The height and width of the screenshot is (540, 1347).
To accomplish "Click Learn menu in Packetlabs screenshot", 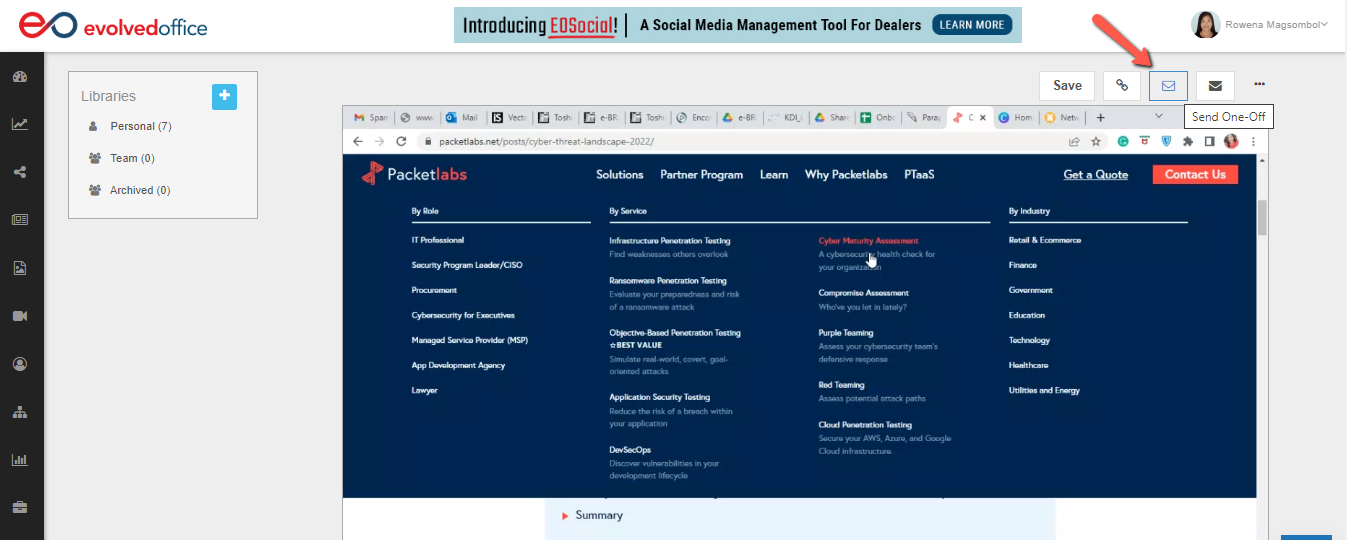I will [774, 174].
